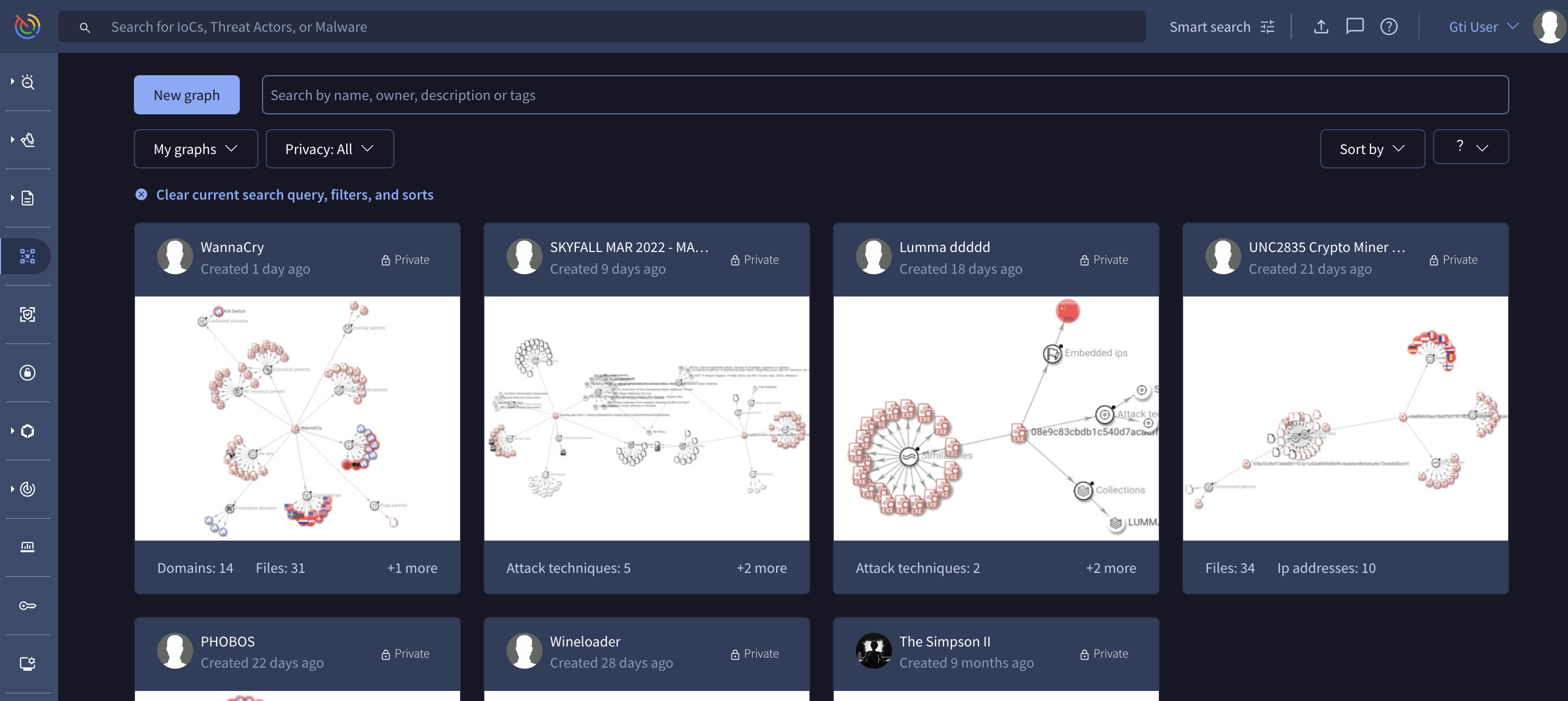Open the SKYFALL MAR 2022 graph thumbnail

click(x=646, y=418)
